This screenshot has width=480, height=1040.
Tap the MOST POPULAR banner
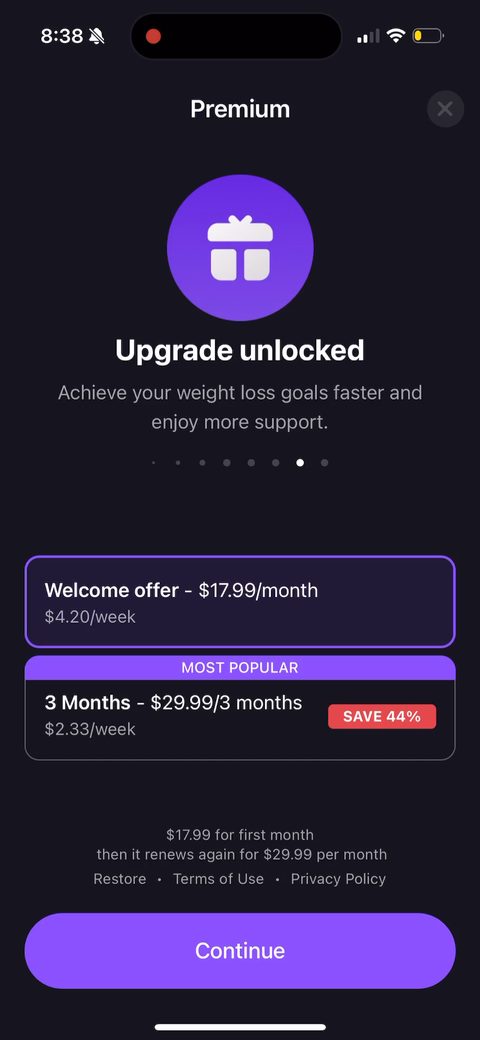tap(240, 668)
